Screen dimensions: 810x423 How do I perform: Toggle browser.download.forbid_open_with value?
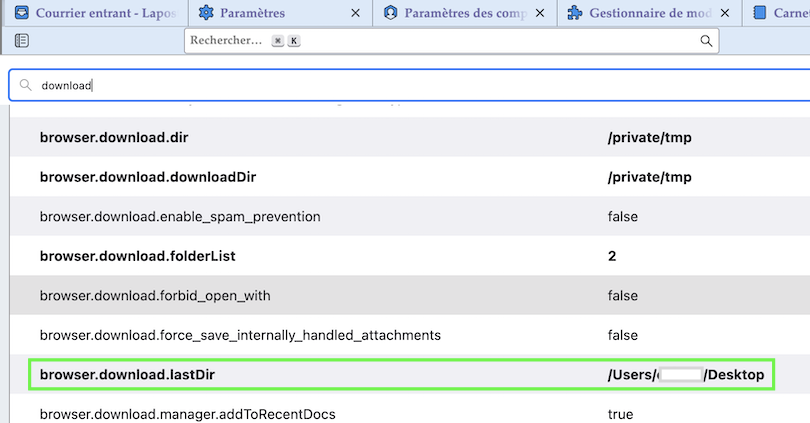tap(622, 296)
